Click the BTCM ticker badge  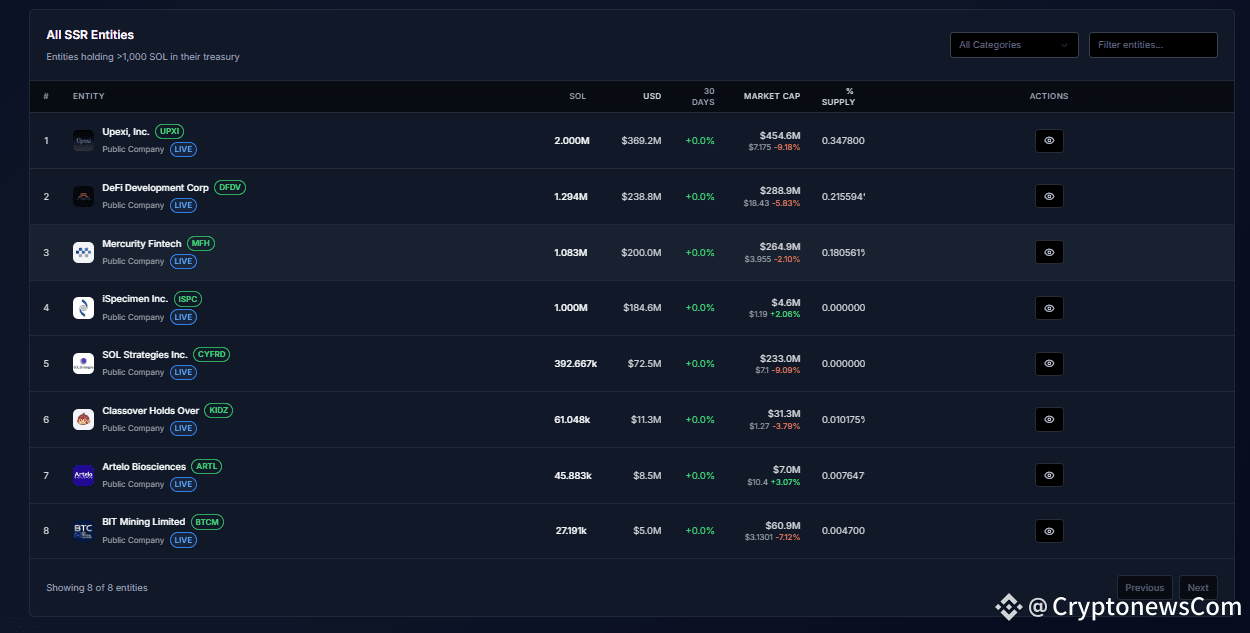pyautogui.click(x=207, y=522)
